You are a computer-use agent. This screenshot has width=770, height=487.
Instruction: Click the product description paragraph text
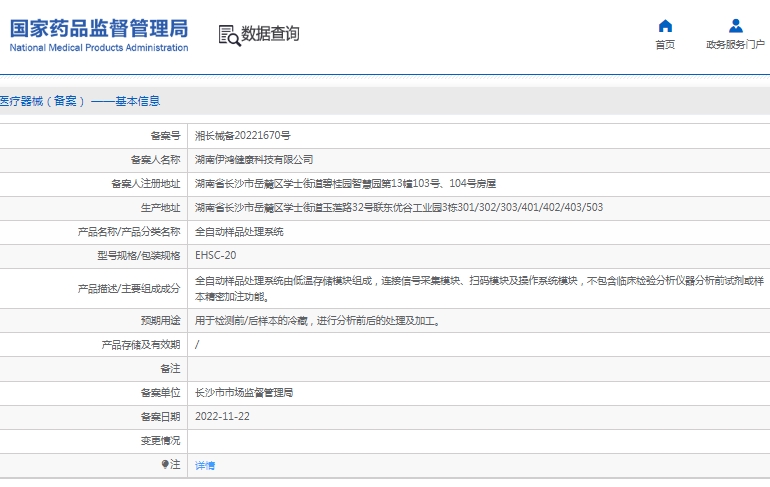coord(479,289)
